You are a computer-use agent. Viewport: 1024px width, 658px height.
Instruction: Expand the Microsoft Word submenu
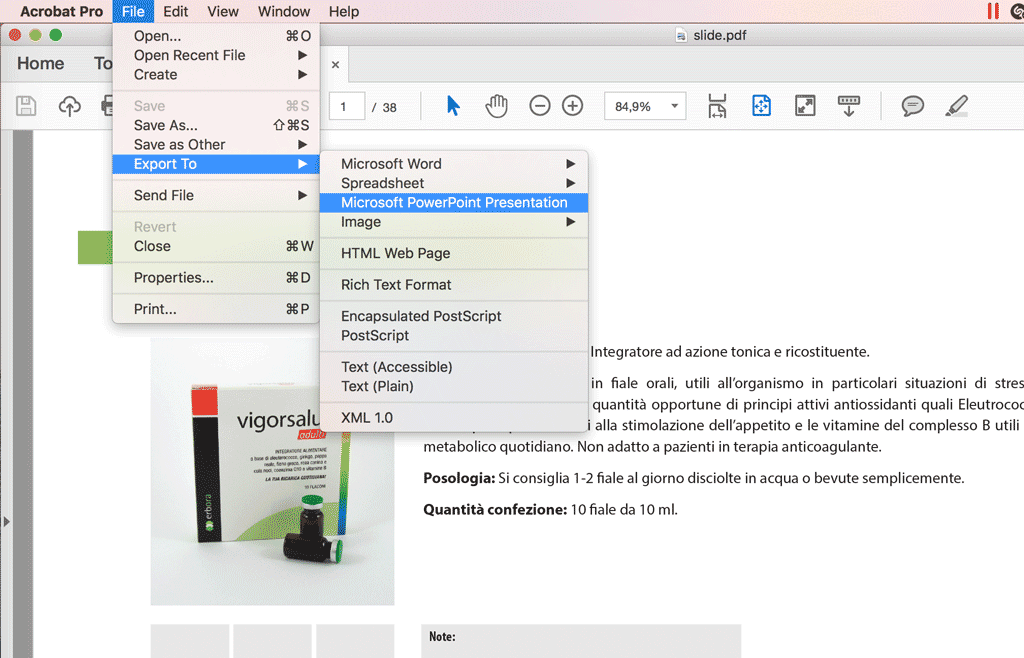tap(454, 164)
